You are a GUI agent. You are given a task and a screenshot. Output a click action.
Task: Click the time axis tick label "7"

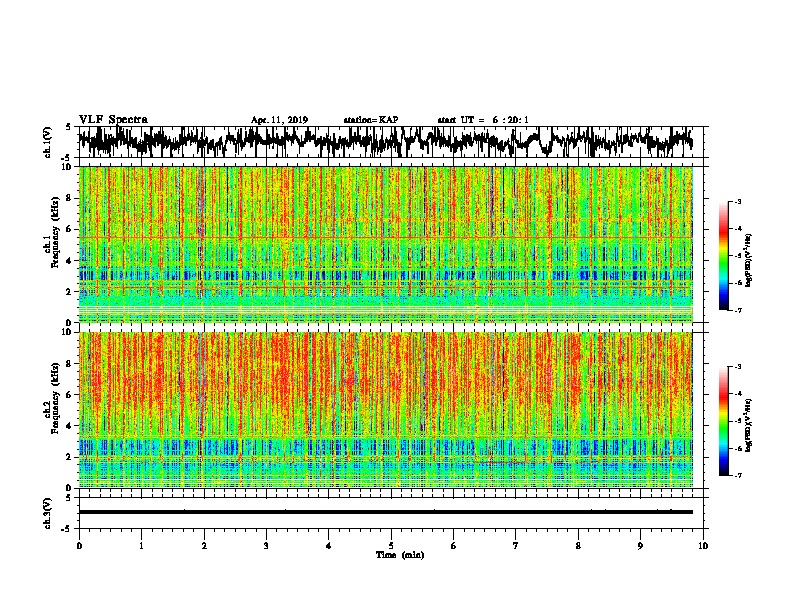(516, 546)
